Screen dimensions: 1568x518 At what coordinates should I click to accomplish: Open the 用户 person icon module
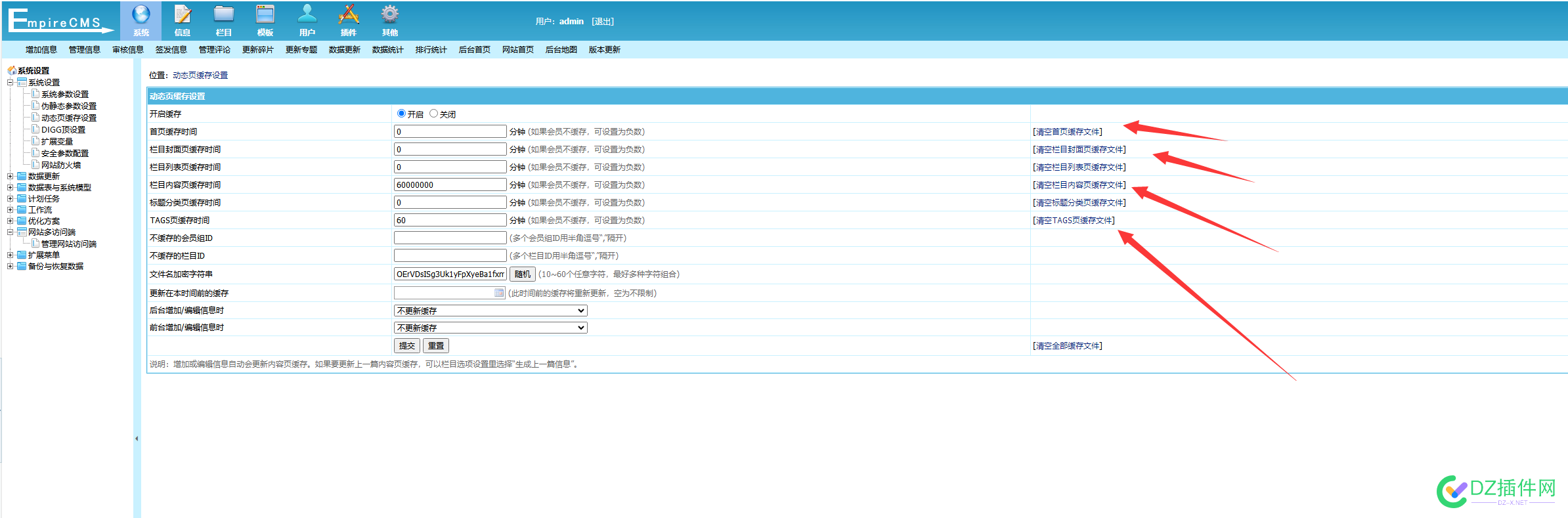pos(307,14)
